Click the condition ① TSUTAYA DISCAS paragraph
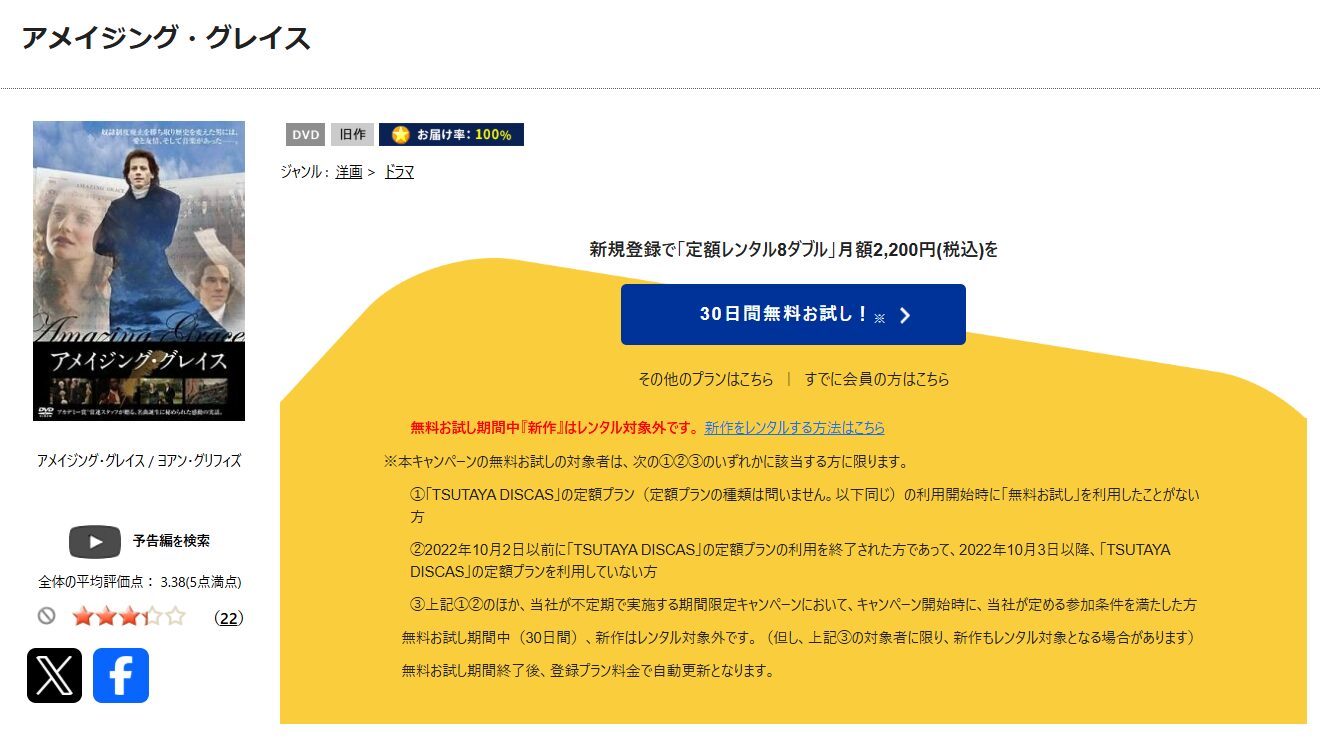 pyautogui.click(x=805, y=505)
